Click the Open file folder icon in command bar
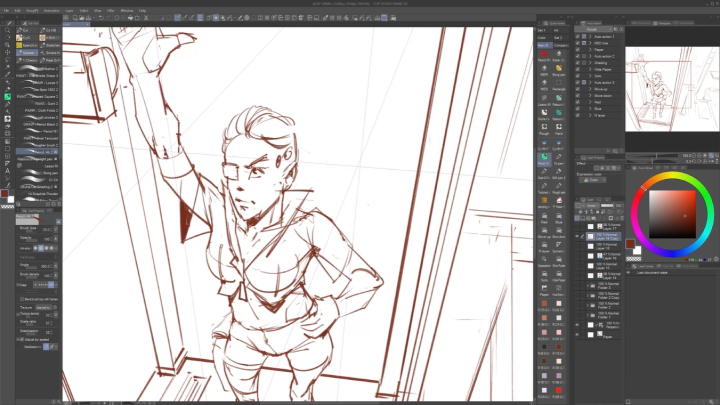 (81, 18)
